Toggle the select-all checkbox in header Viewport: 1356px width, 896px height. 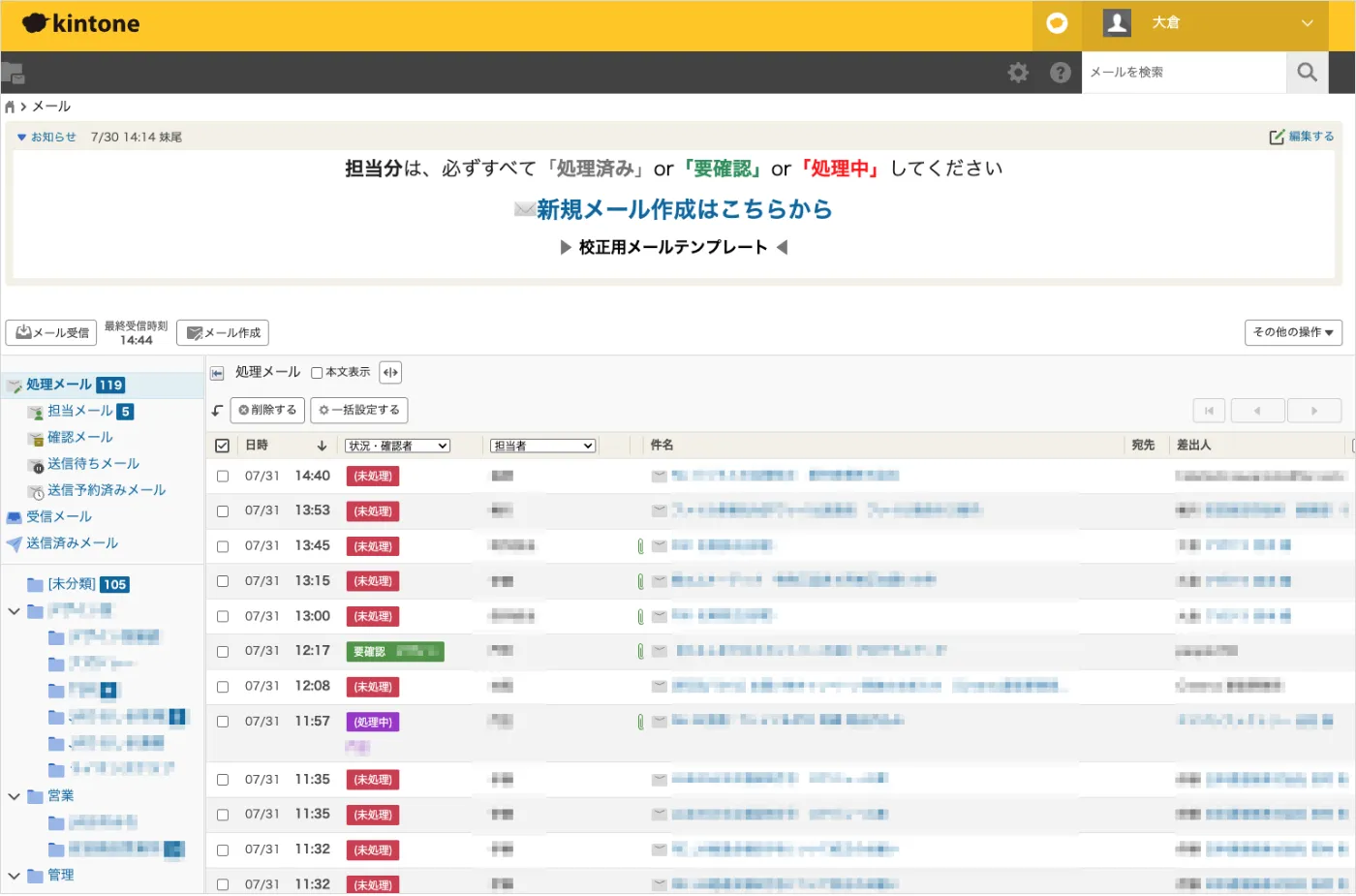point(222,446)
